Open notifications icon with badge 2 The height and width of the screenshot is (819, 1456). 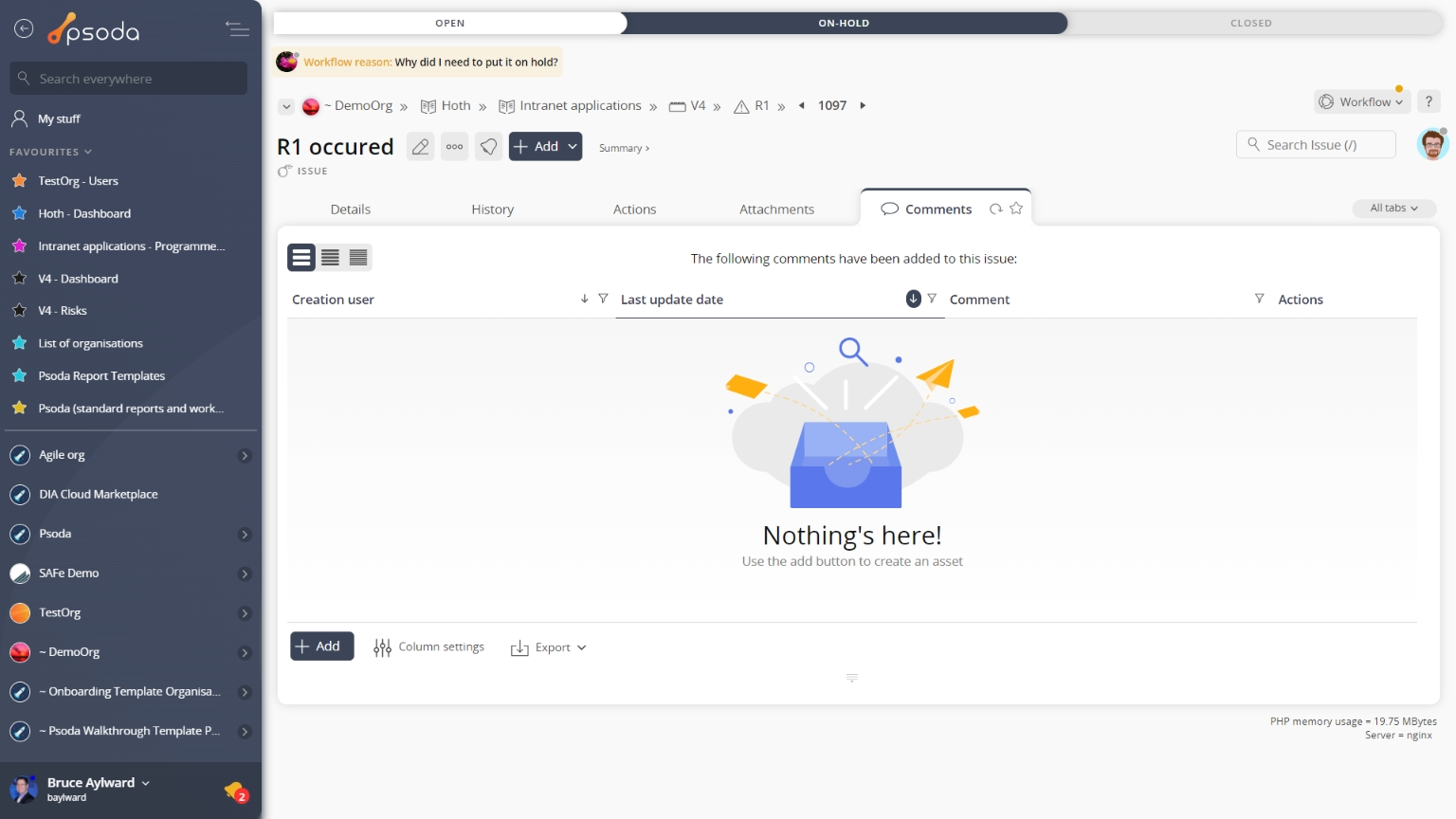point(235,791)
